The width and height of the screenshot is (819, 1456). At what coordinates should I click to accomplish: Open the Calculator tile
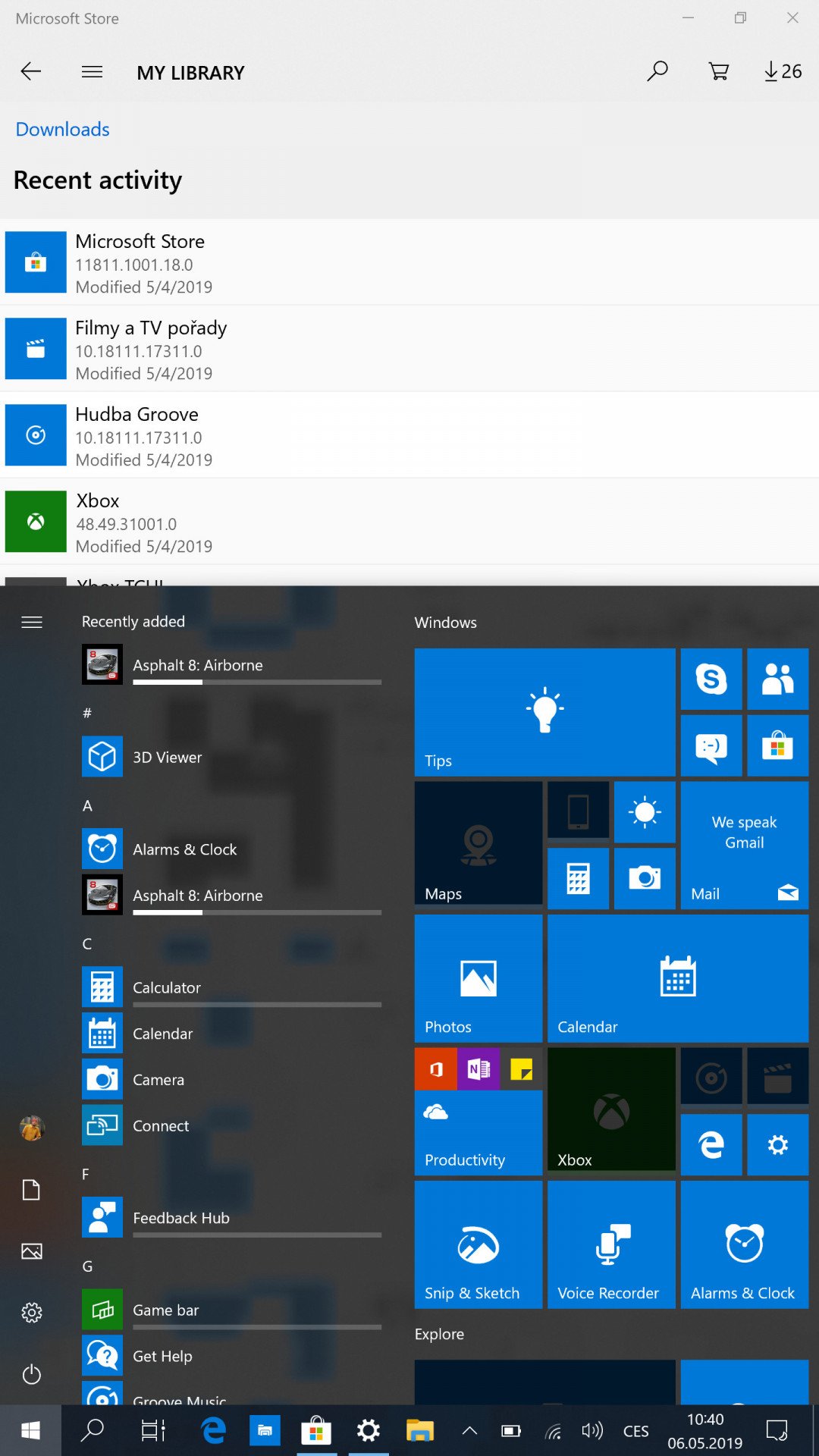click(578, 879)
